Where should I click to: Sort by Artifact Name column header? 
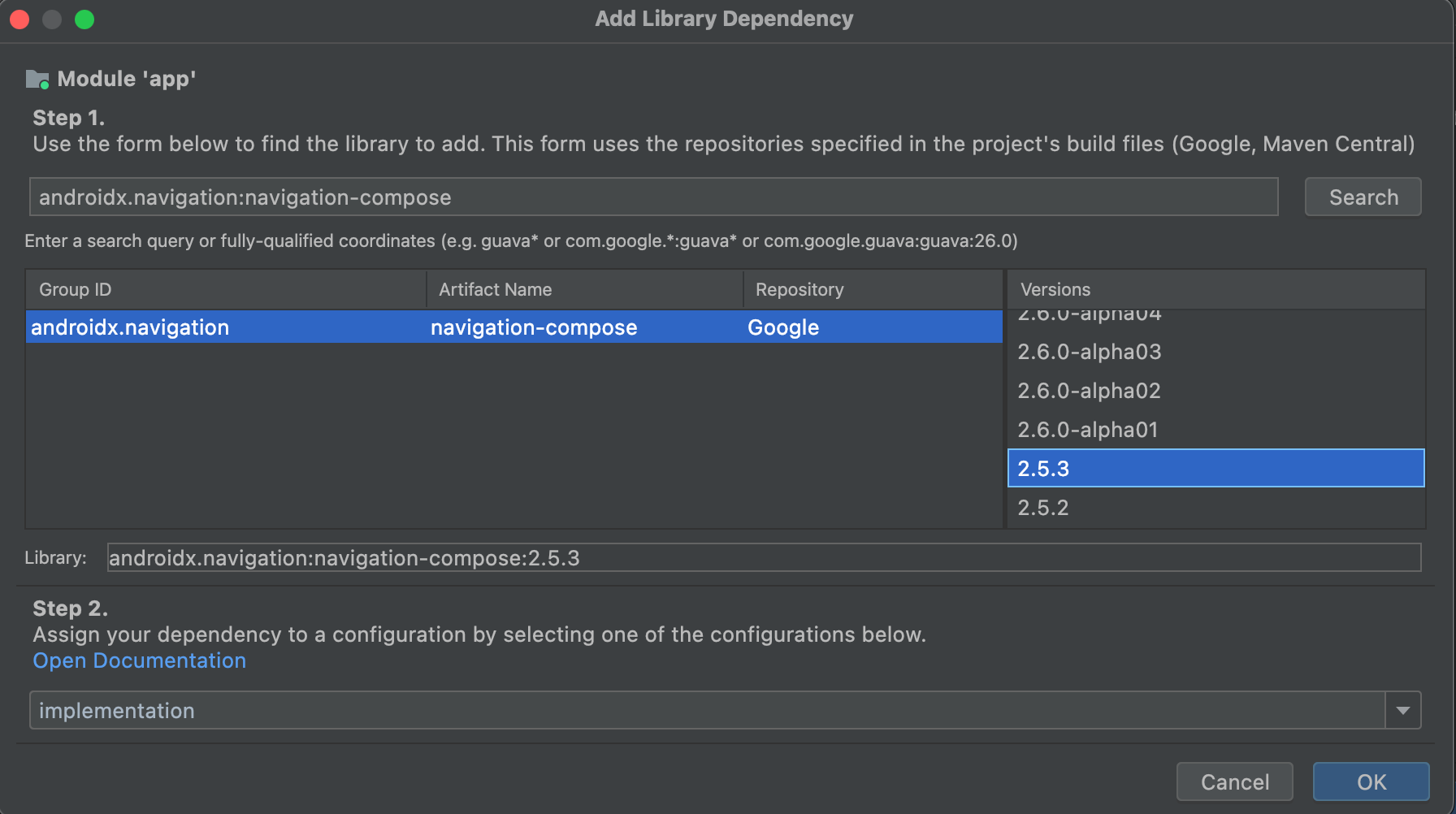pos(585,289)
